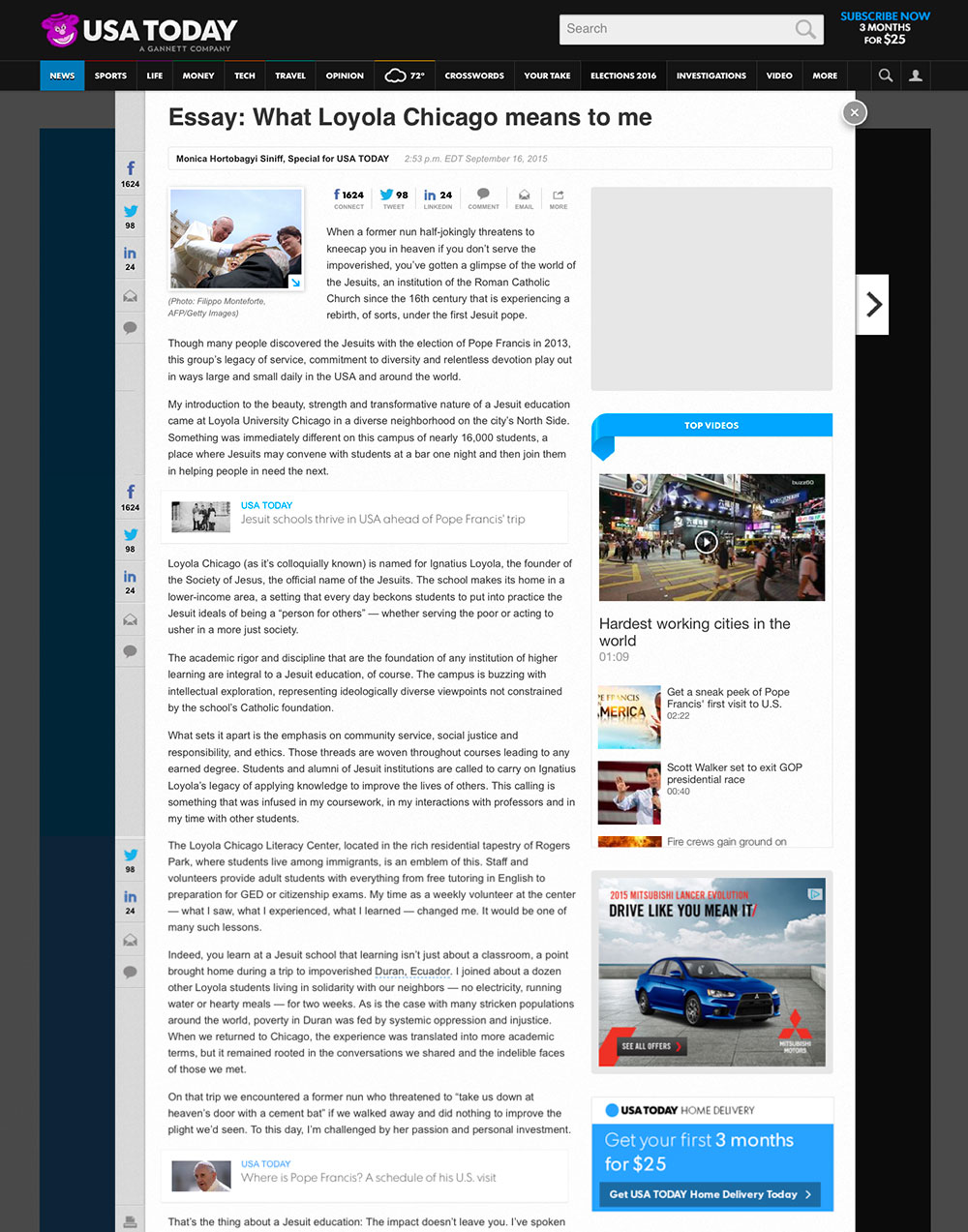This screenshot has height=1232, width=968.
Task: Open the Money section
Action: tap(198, 75)
